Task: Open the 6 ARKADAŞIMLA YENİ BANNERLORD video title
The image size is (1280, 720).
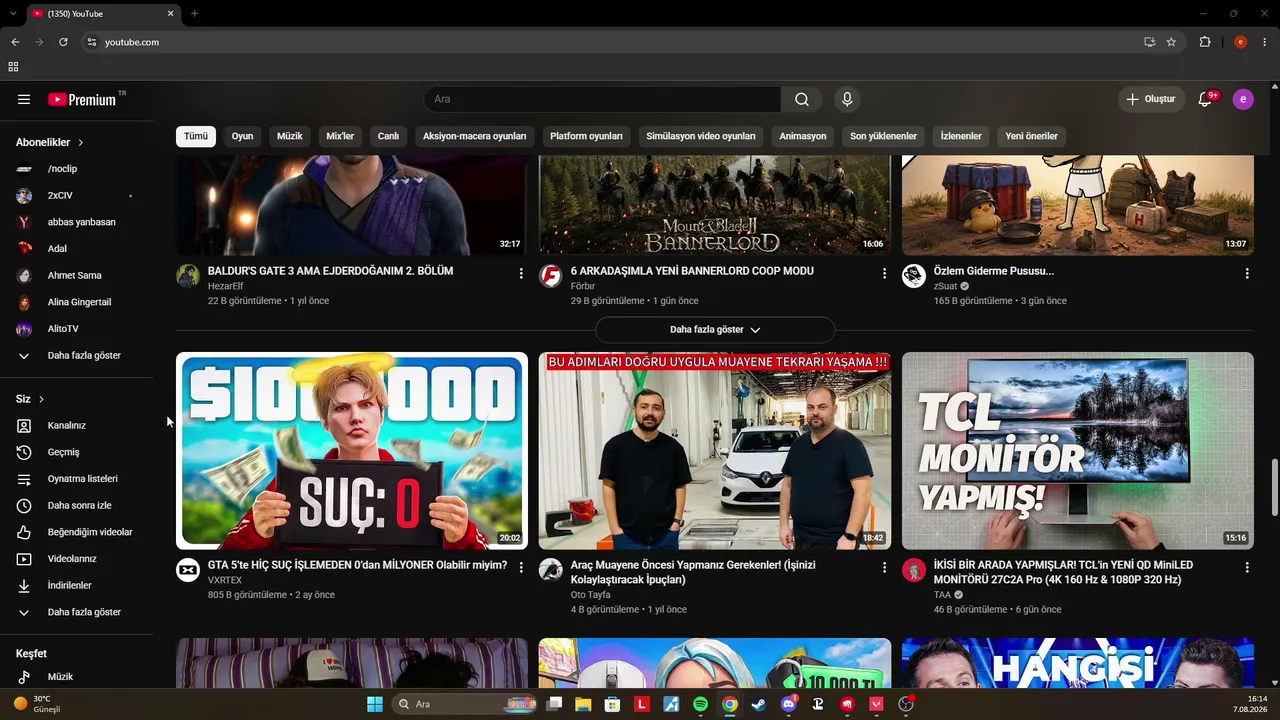Action: pos(692,271)
